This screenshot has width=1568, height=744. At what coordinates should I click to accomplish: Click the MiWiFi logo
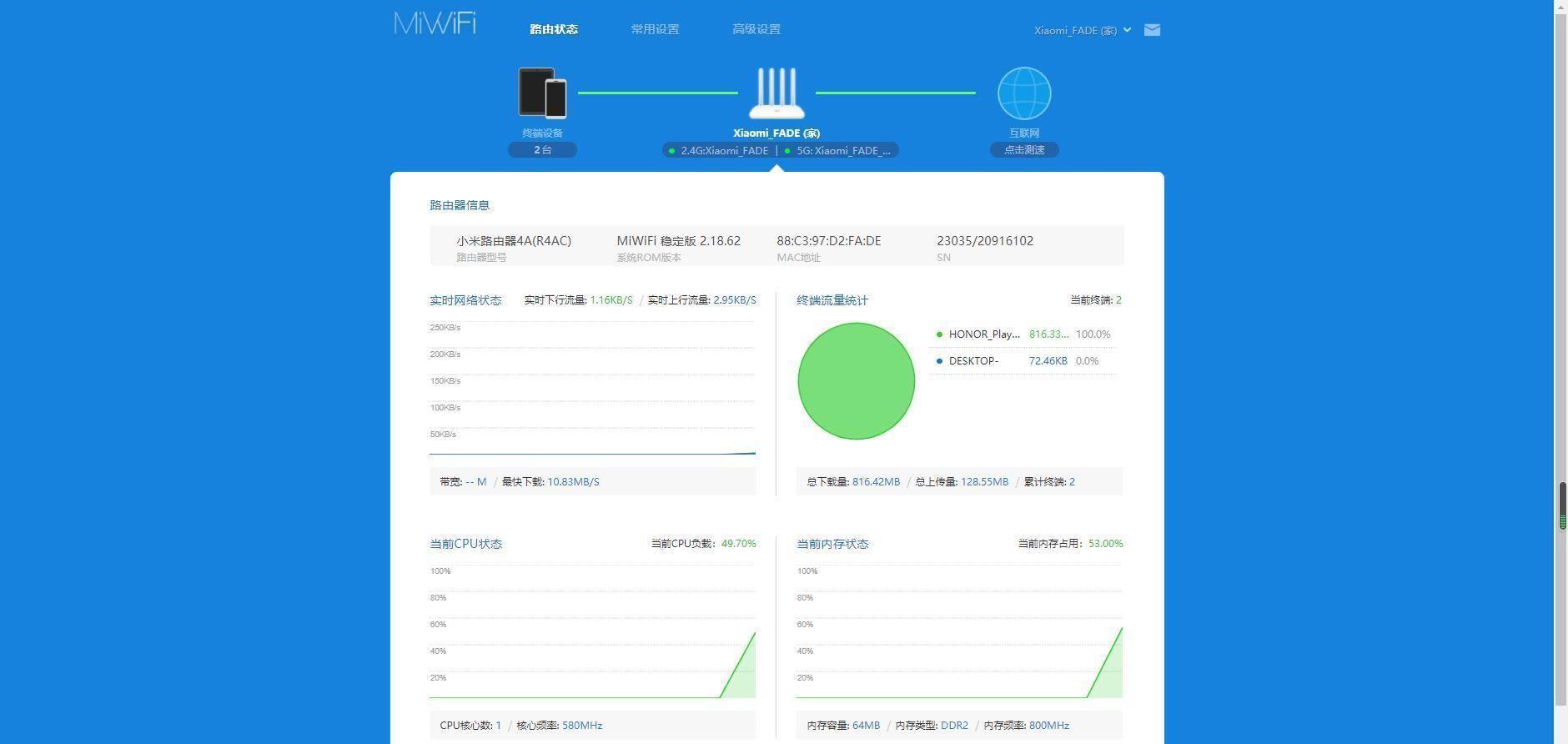coord(435,23)
